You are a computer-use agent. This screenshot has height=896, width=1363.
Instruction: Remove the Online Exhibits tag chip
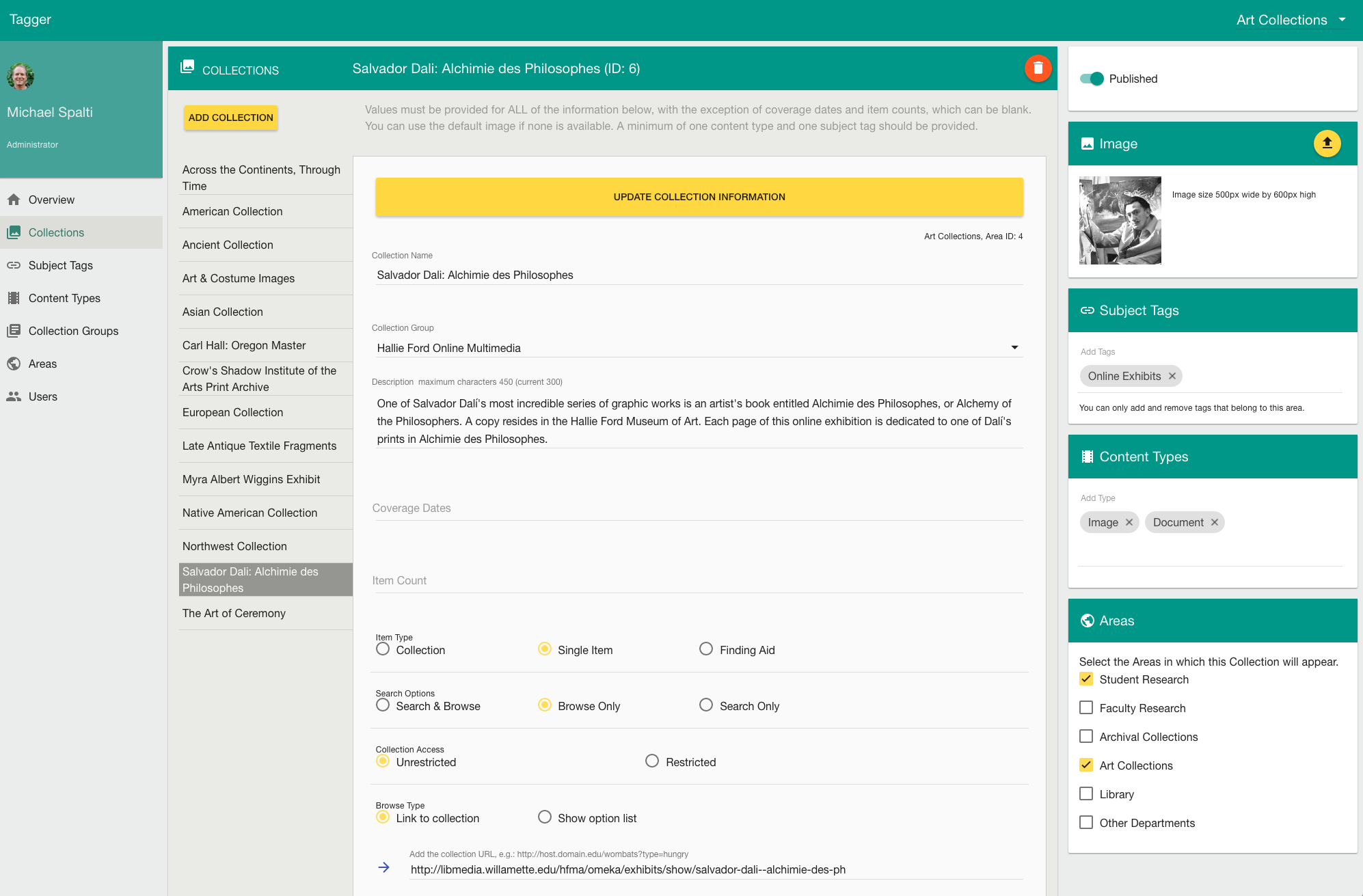1172,376
